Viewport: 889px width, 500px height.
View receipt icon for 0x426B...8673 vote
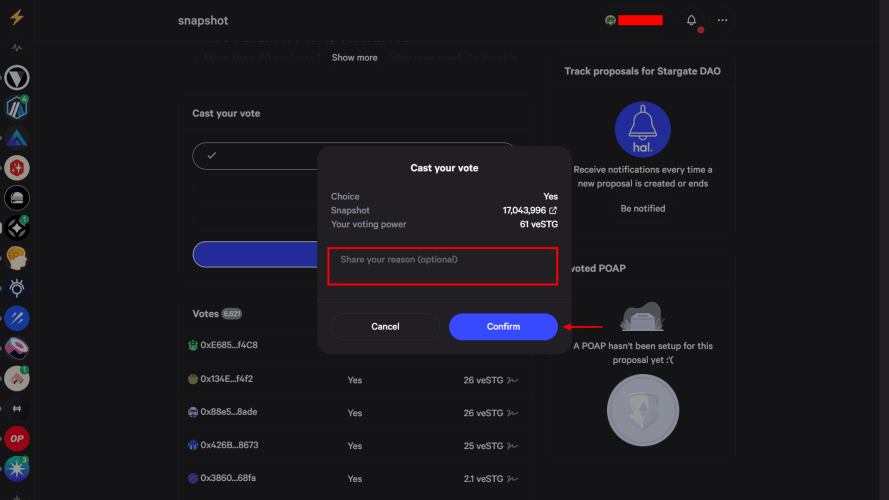point(513,446)
